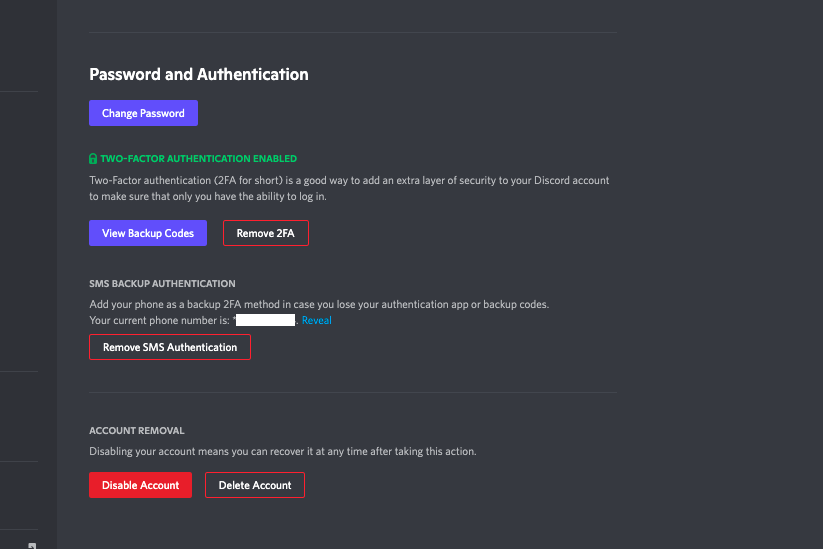Screen dimensions: 823x549
Task: Reveal the hidden phone number
Action: click(x=316, y=320)
